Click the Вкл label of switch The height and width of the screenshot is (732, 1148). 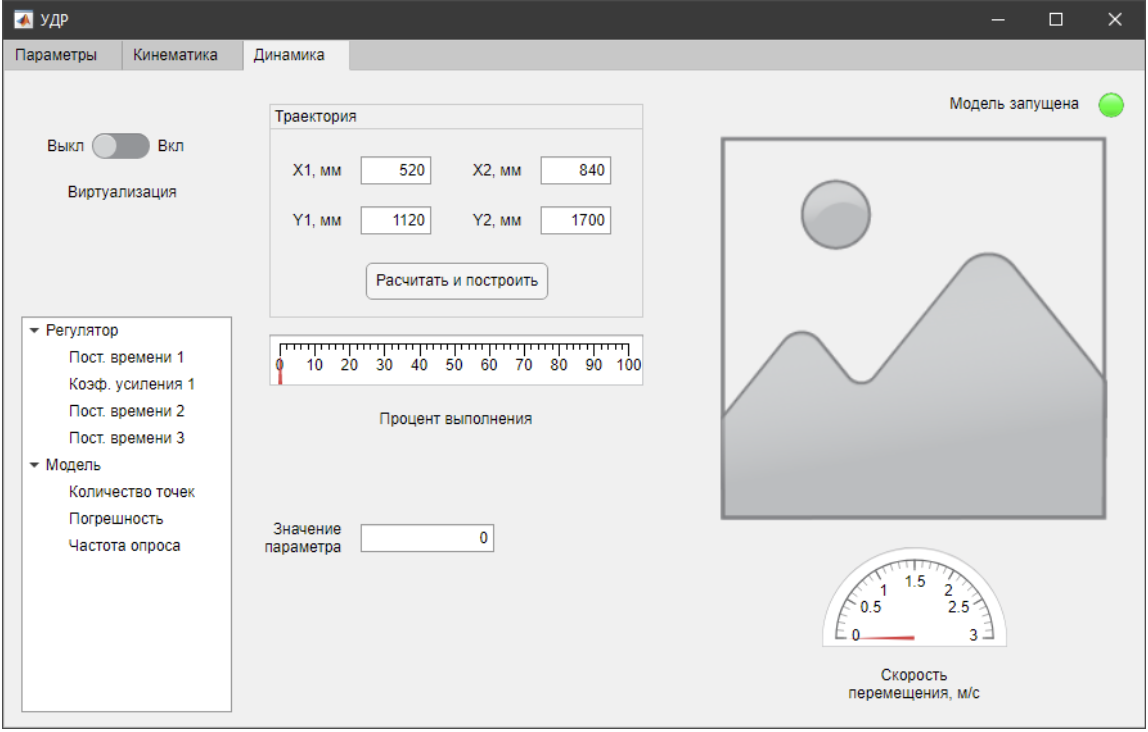click(x=171, y=146)
